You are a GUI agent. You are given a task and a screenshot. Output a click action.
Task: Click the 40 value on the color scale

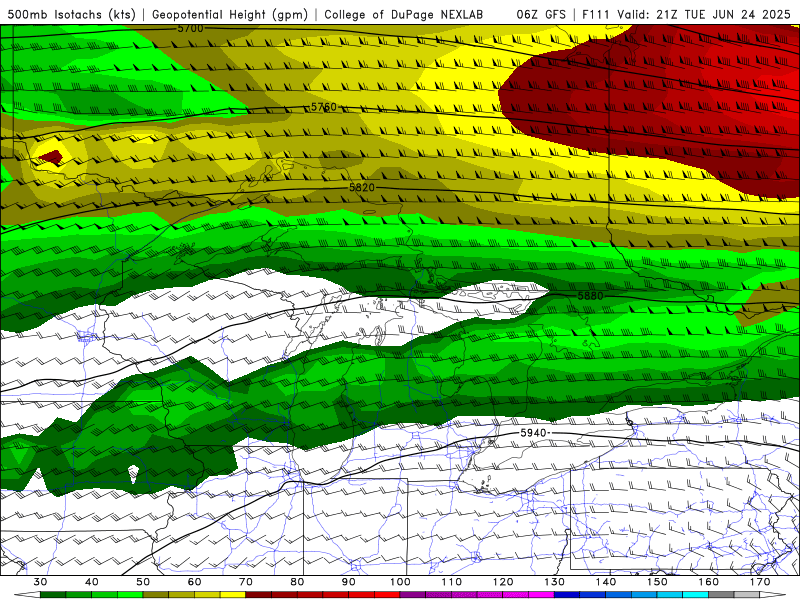(x=92, y=582)
